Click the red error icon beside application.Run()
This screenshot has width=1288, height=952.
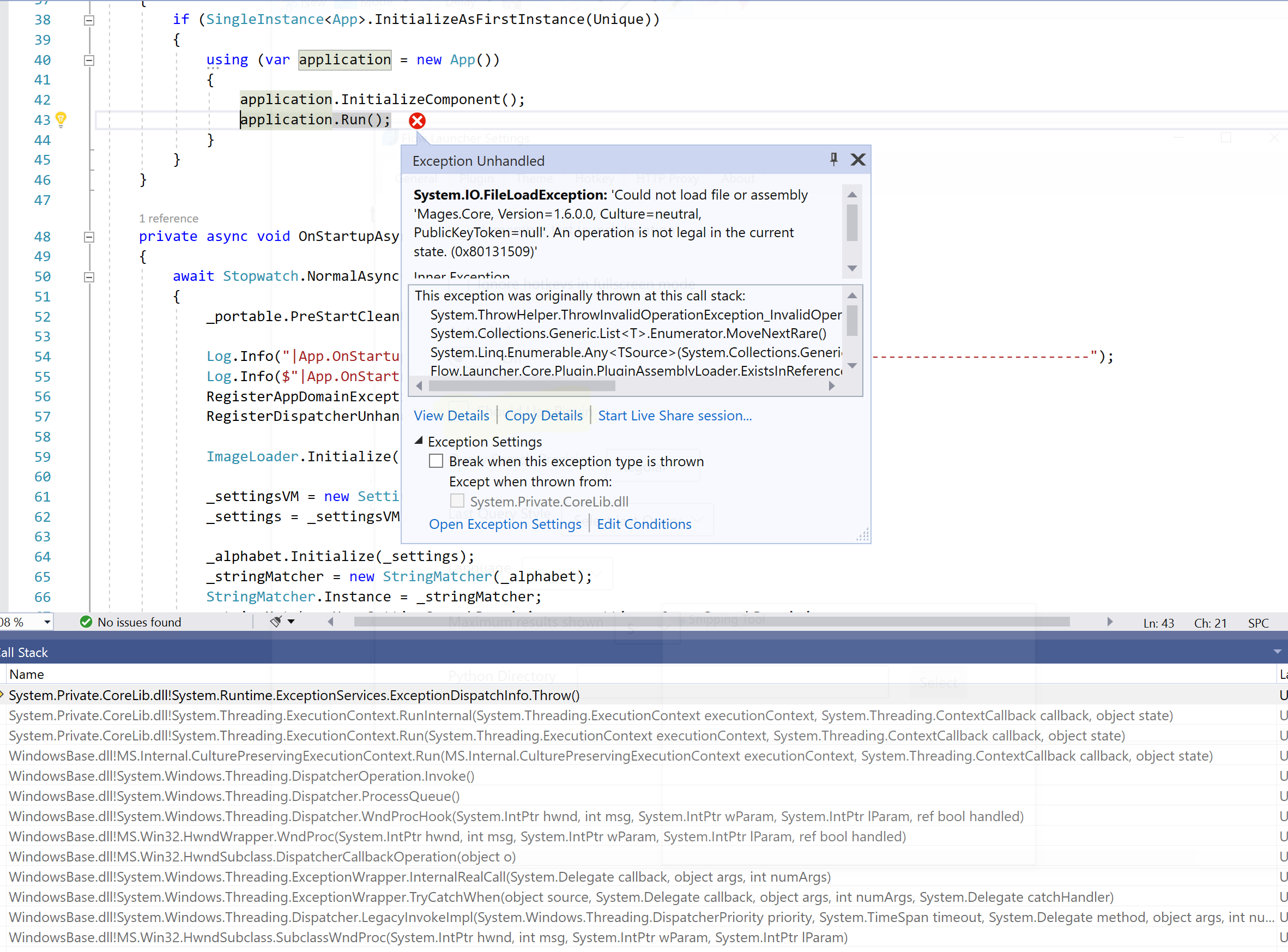tap(417, 120)
